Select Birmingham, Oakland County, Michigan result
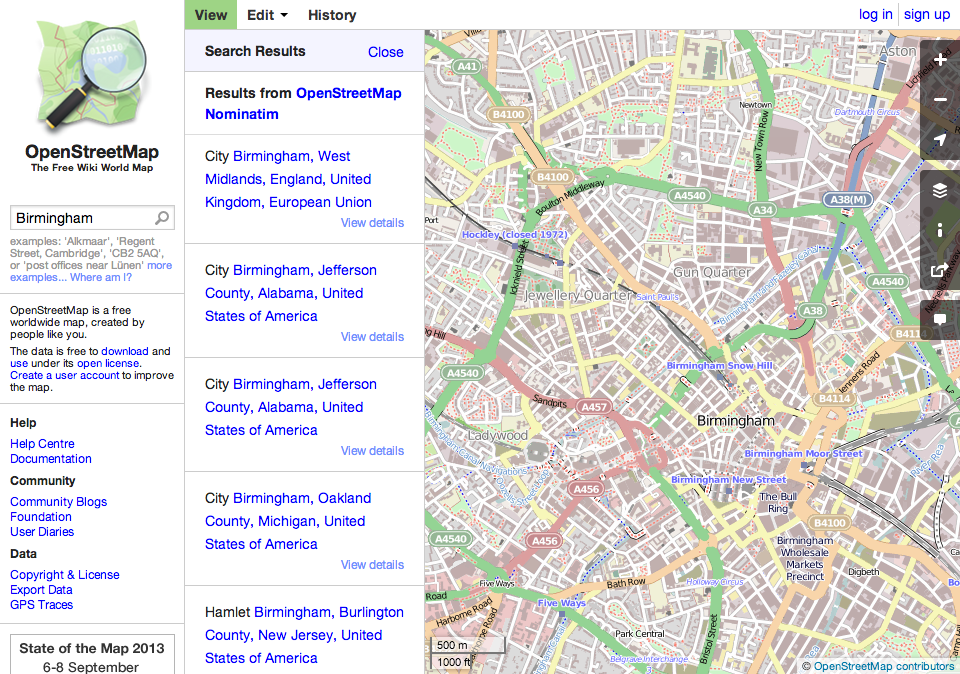 [288, 521]
